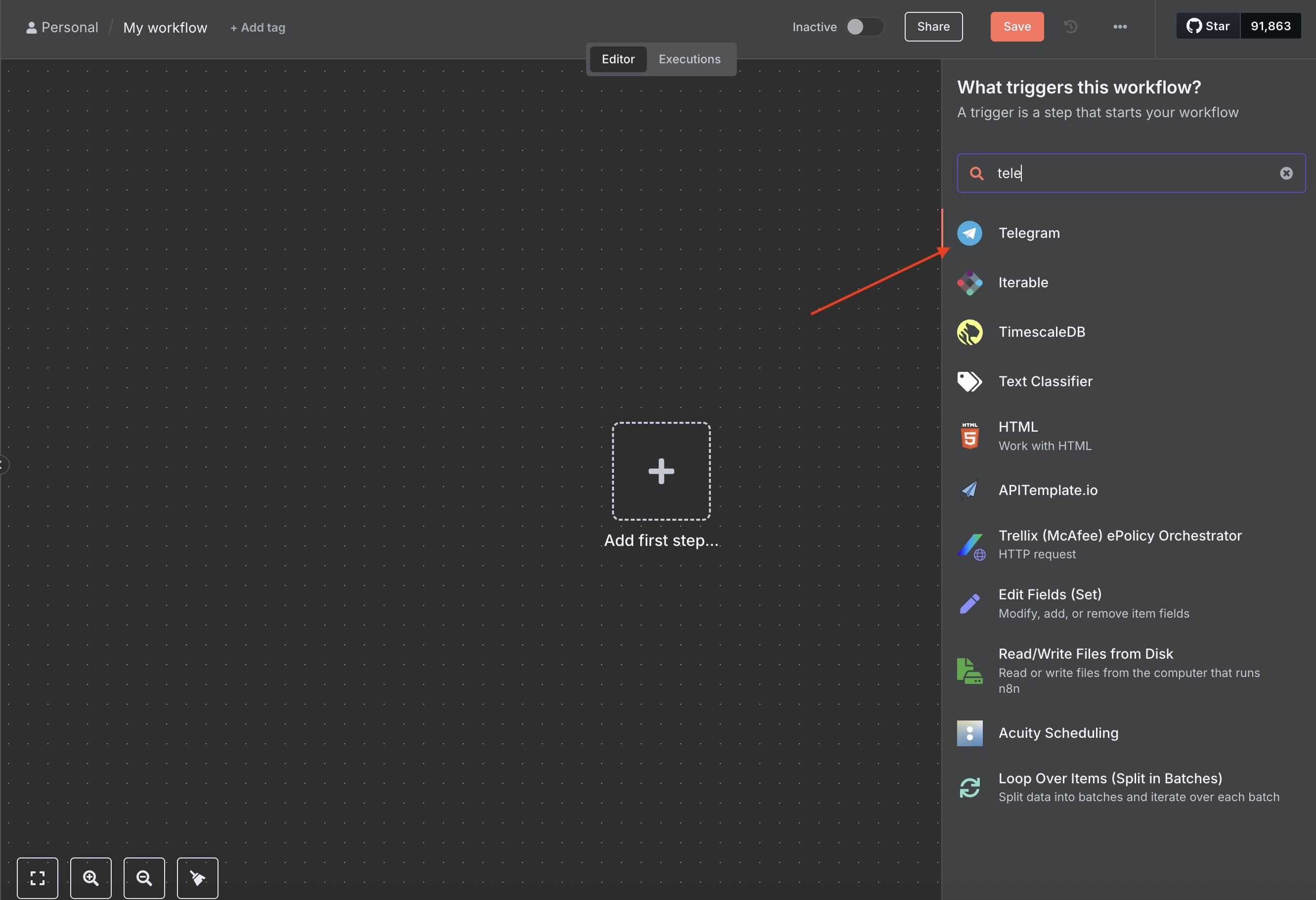Click the Loop Over Items icon
This screenshot has height=900, width=1316.
[969, 787]
